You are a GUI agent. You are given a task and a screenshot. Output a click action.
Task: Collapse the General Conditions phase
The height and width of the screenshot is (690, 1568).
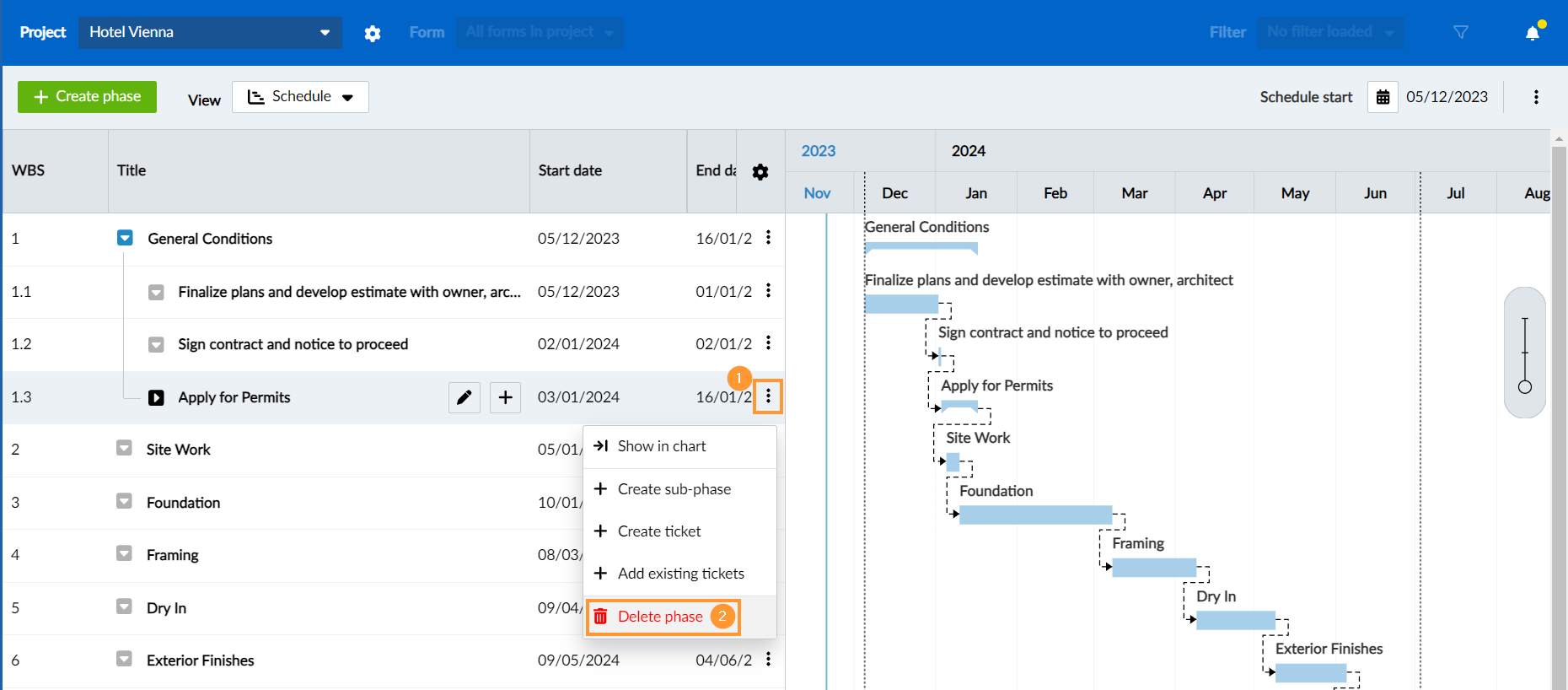[125, 238]
